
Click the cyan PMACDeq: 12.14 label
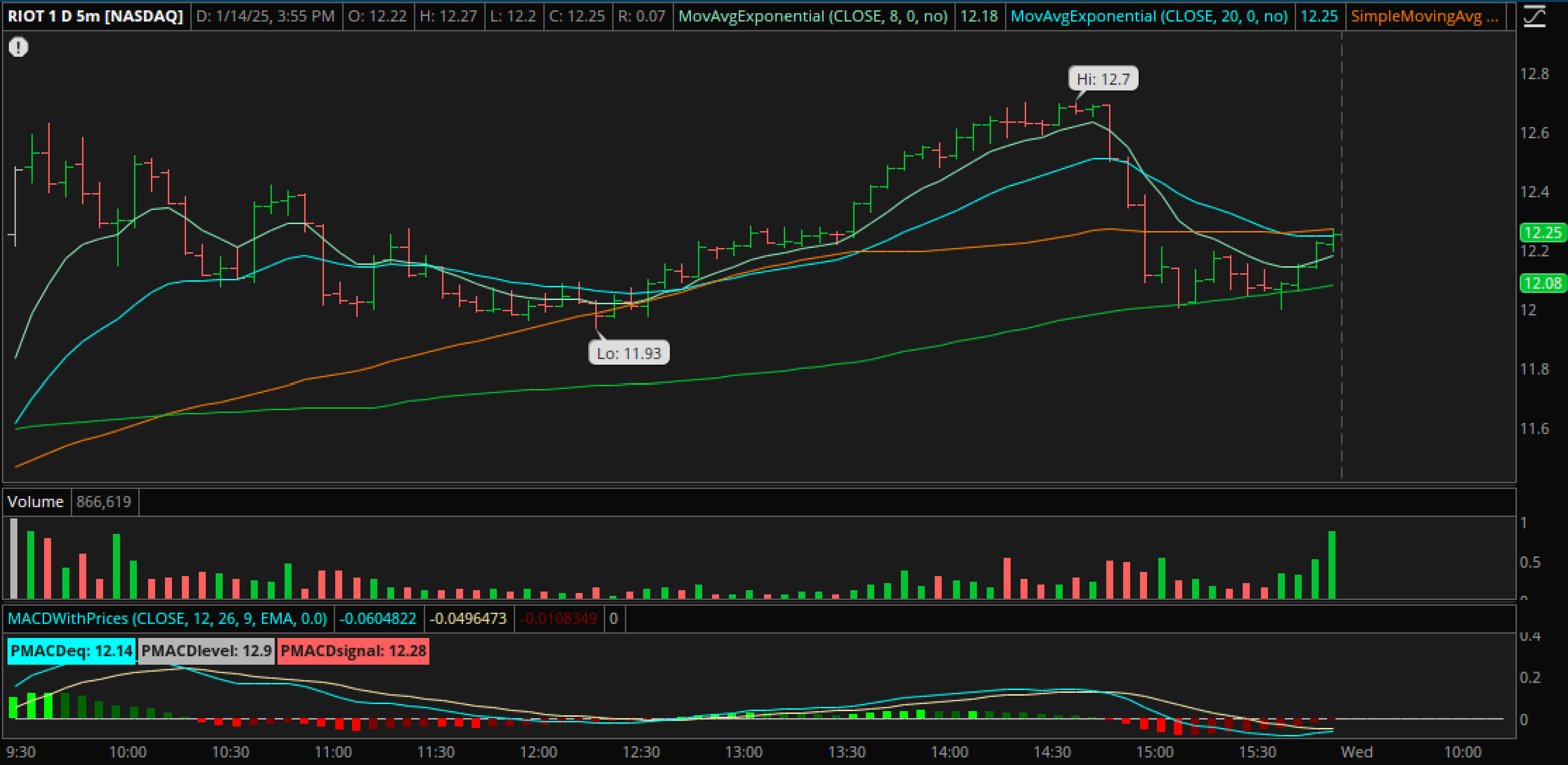71,651
